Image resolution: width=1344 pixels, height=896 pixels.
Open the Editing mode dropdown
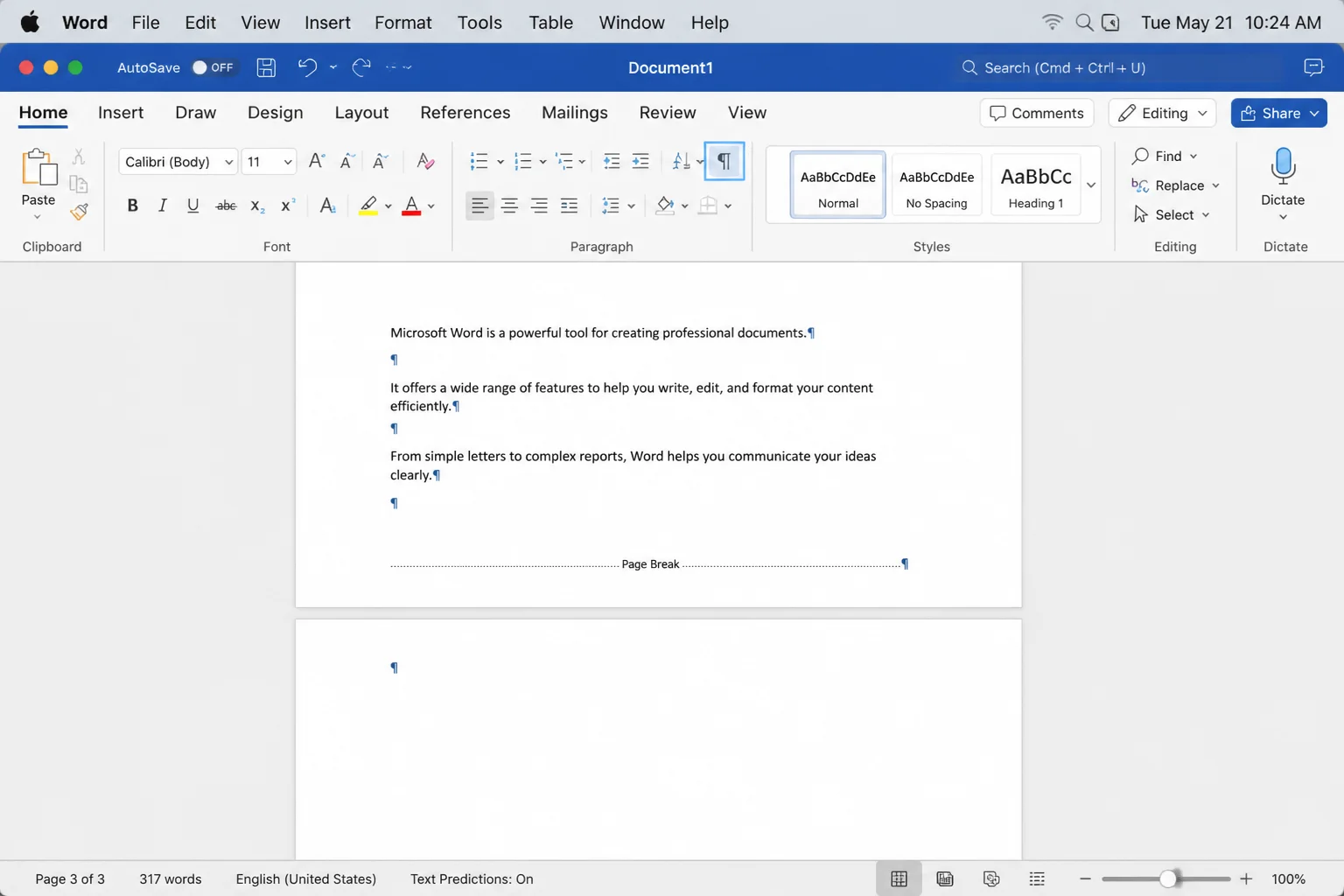click(x=1163, y=113)
